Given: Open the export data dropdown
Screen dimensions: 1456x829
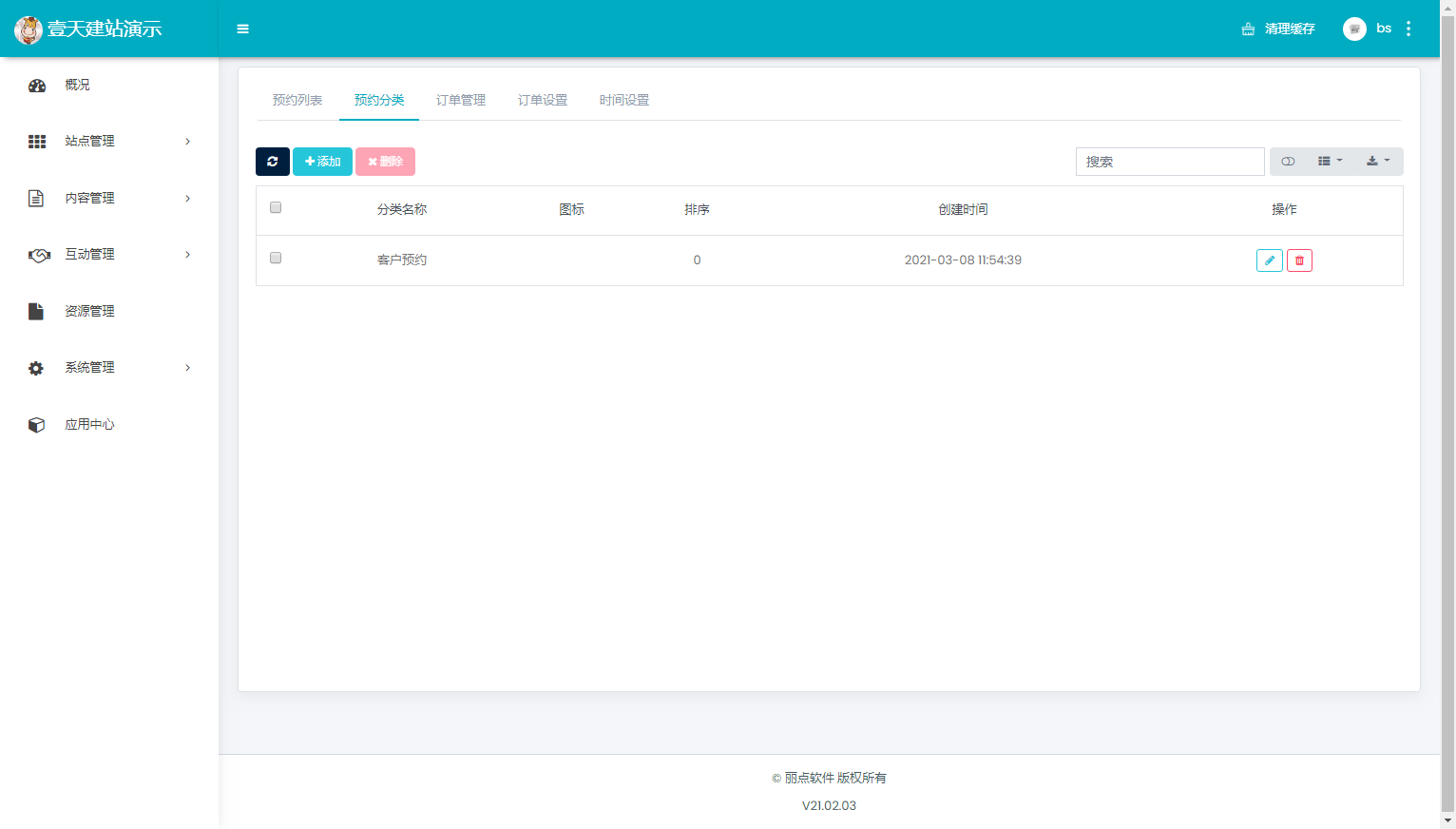Looking at the screenshot, I should (1378, 162).
